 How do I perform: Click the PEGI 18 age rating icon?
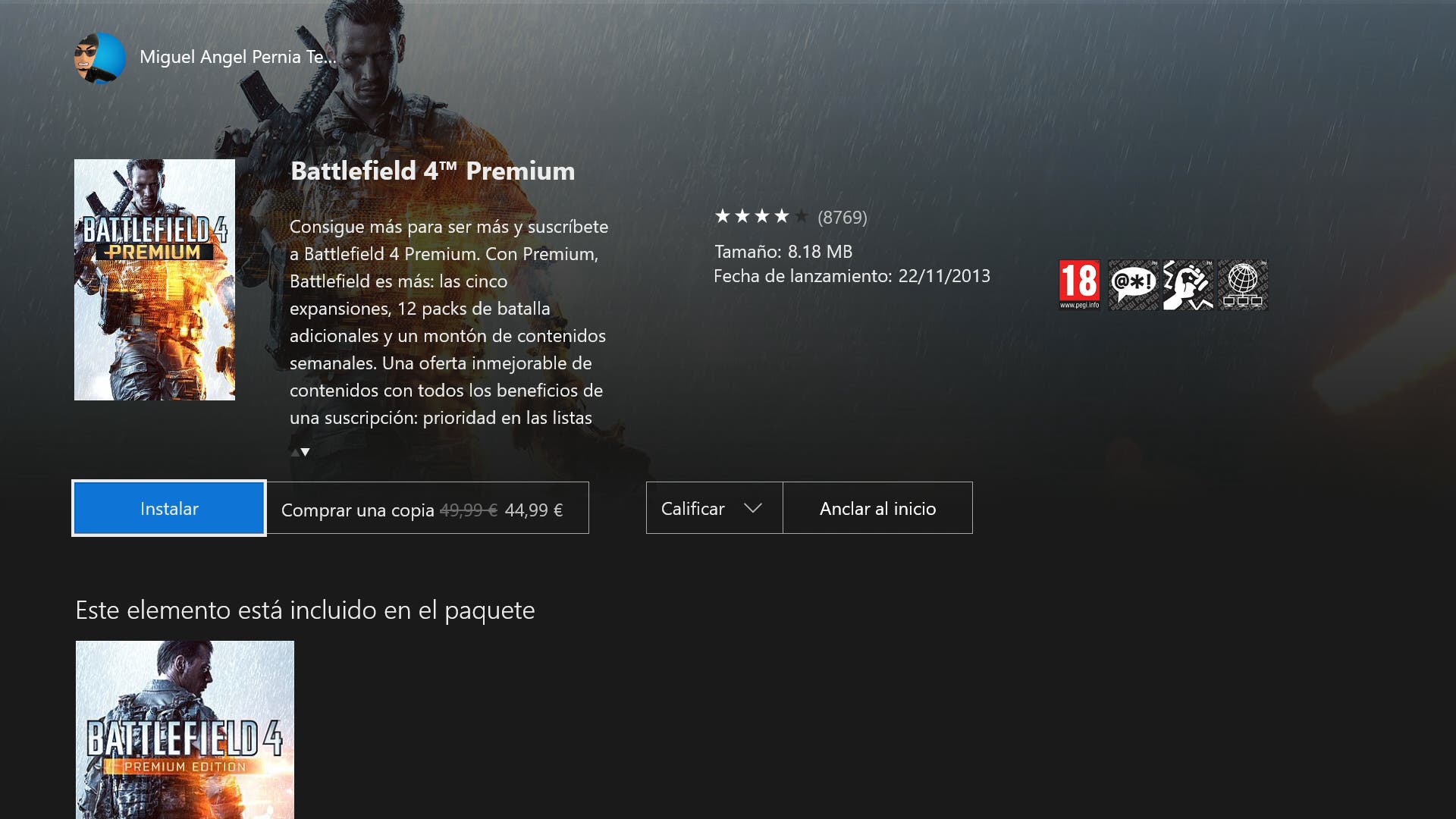pos(1079,285)
